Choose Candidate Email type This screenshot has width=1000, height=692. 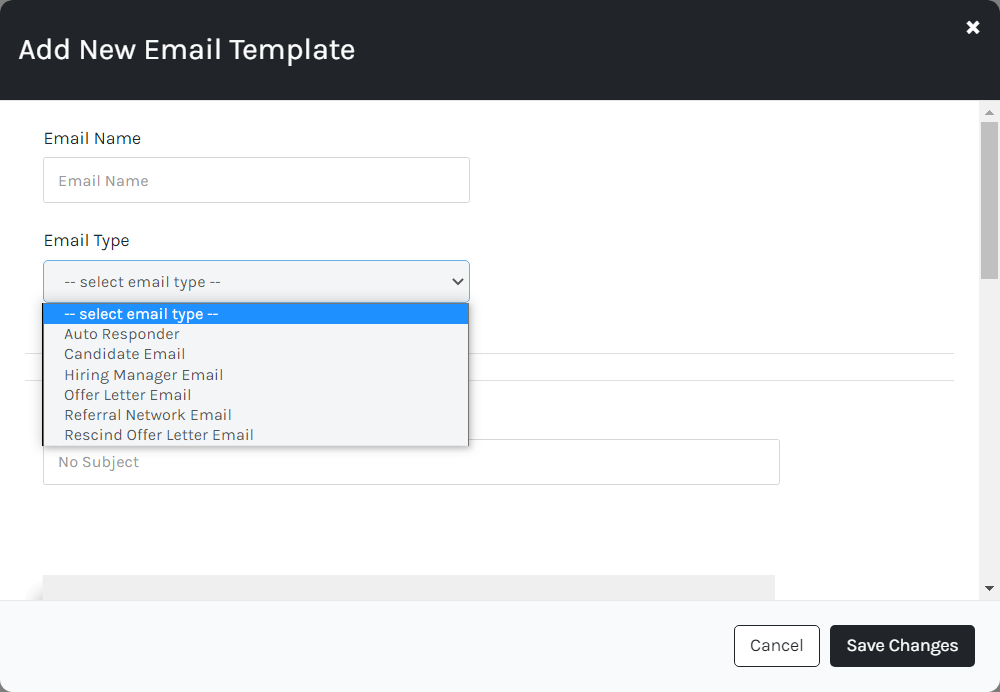point(256,354)
